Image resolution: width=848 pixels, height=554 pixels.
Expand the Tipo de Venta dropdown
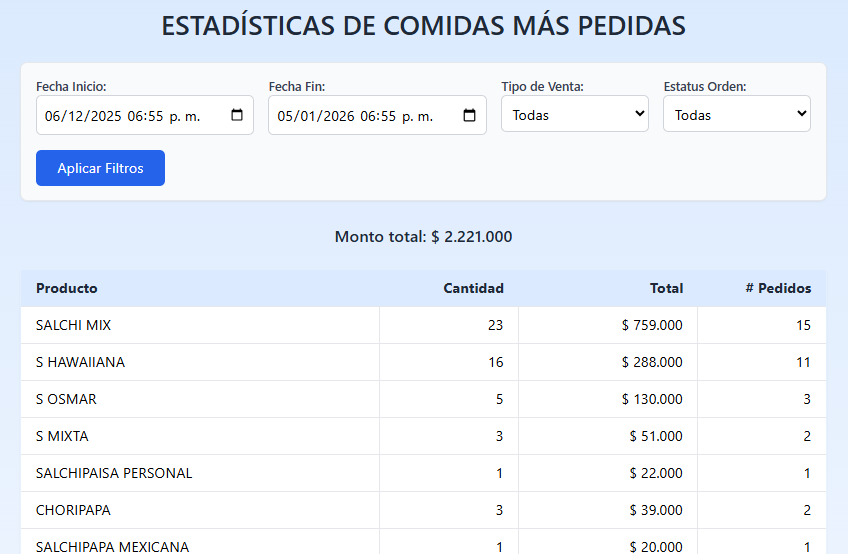coord(575,114)
